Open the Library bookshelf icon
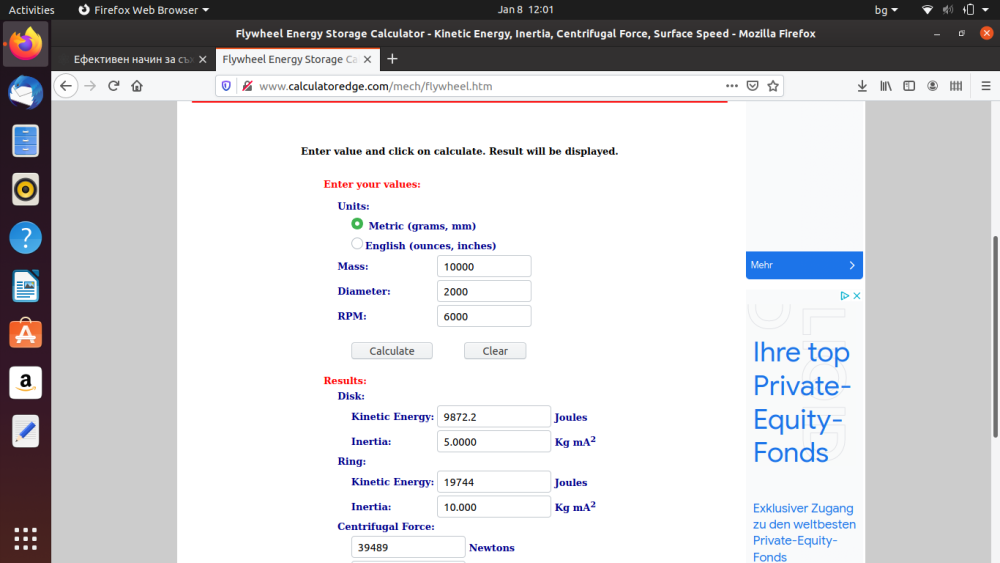1000x563 pixels. point(886,86)
